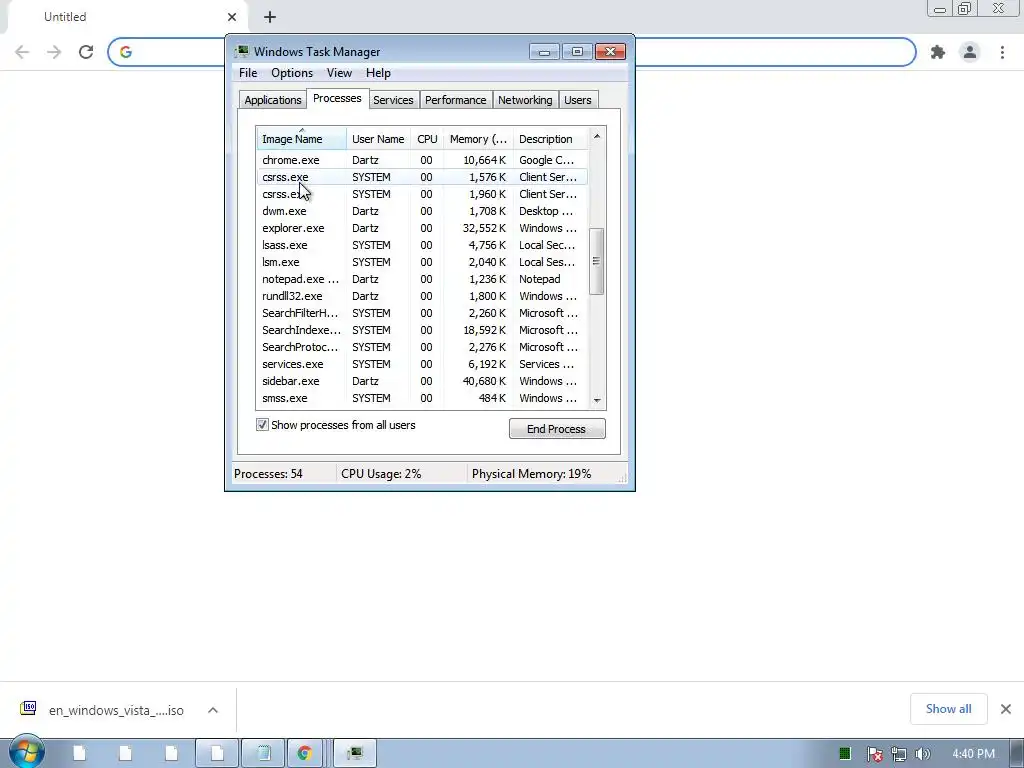Close the Chrome downloads bar
1024x768 pixels.
(x=1006, y=709)
